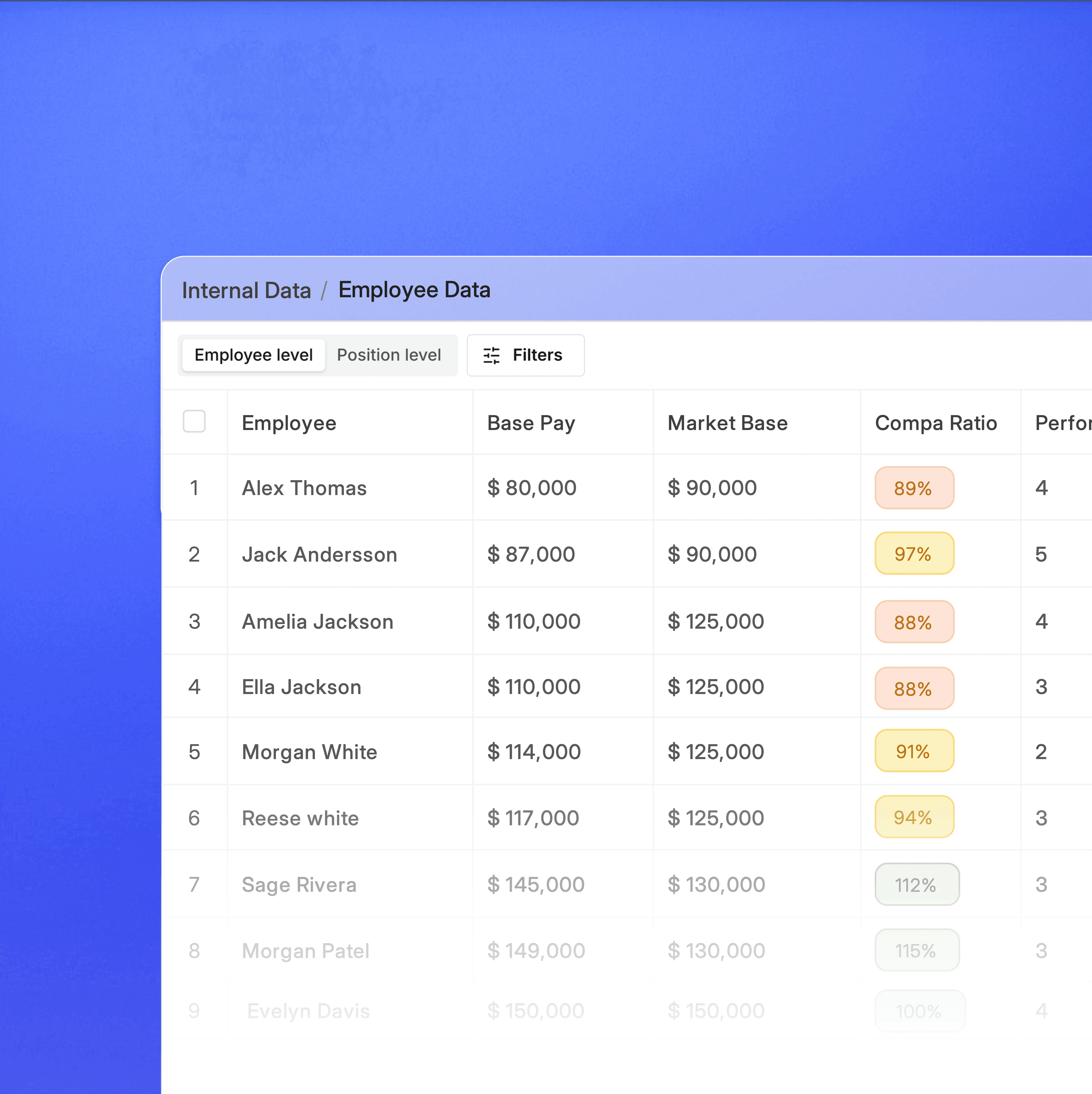The image size is (1092, 1094).
Task: Open Amelia Jackson employee row
Action: (x=317, y=622)
